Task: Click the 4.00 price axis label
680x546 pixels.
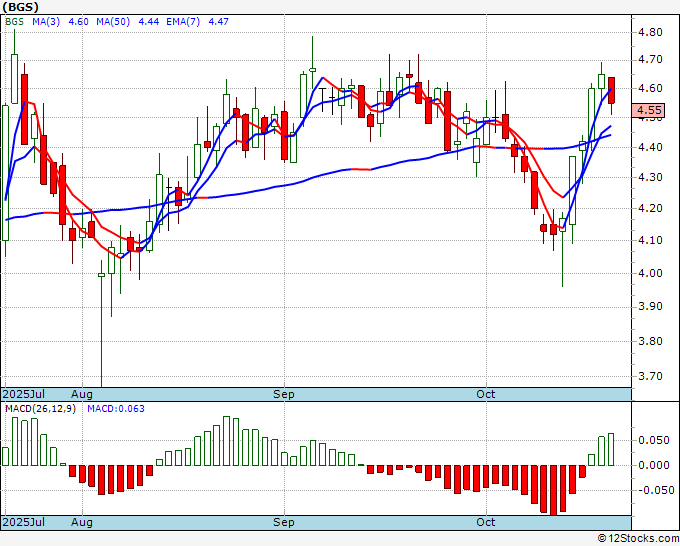Action: (x=650, y=273)
